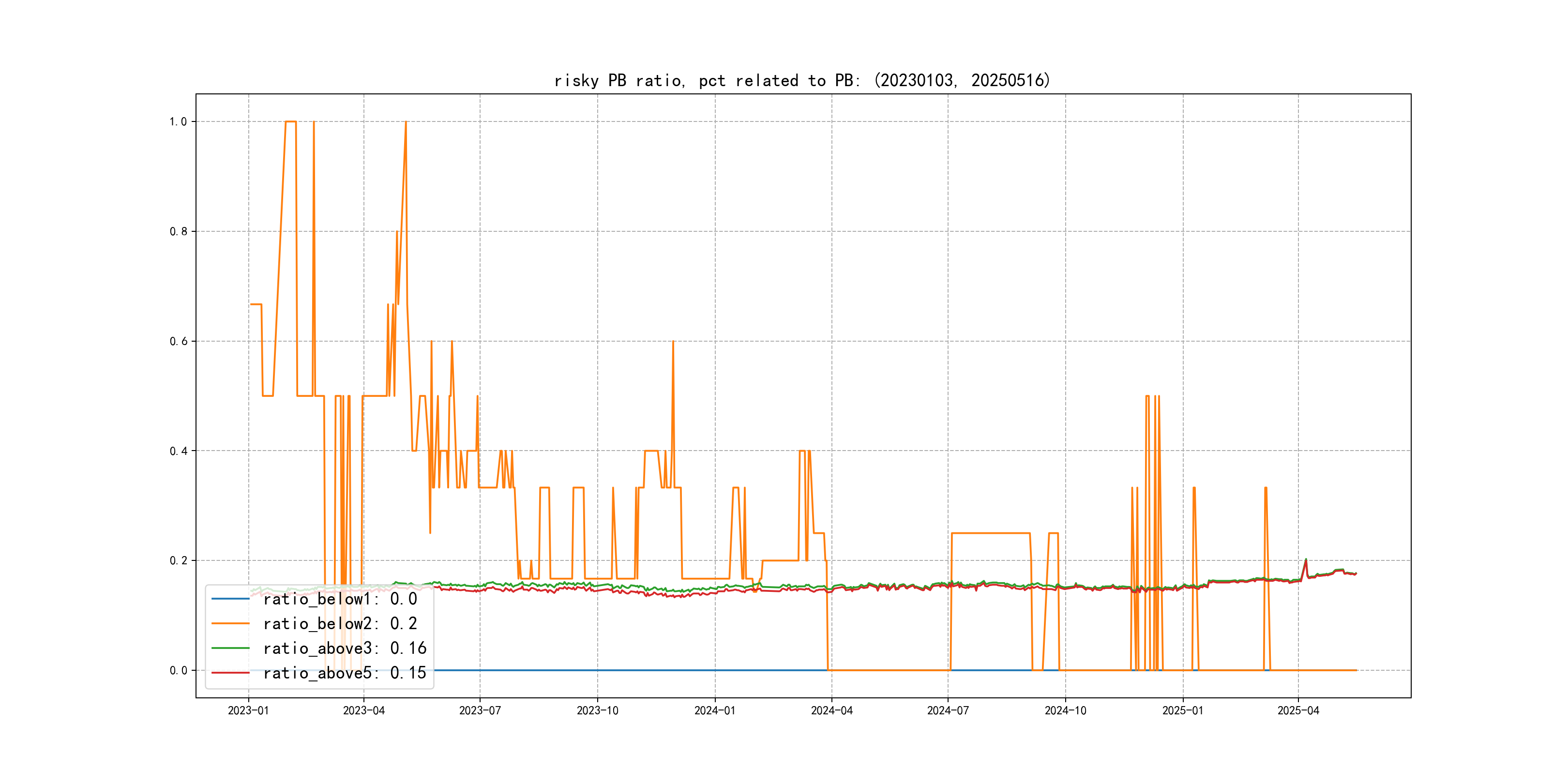The height and width of the screenshot is (784, 1568).
Task: Click the orange ratio_below2 legend line sample
Action: tap(230, 623)
